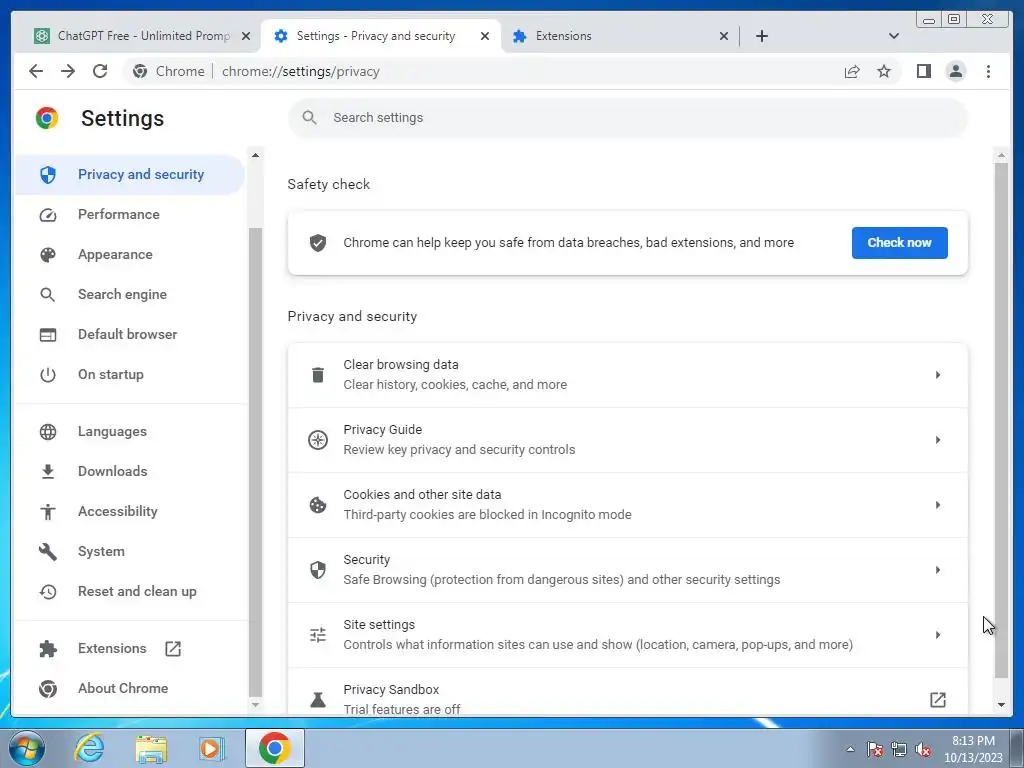Open Search engine settings in sidebar
This screenshot has width=1024, height=768.
coord(129,295)
